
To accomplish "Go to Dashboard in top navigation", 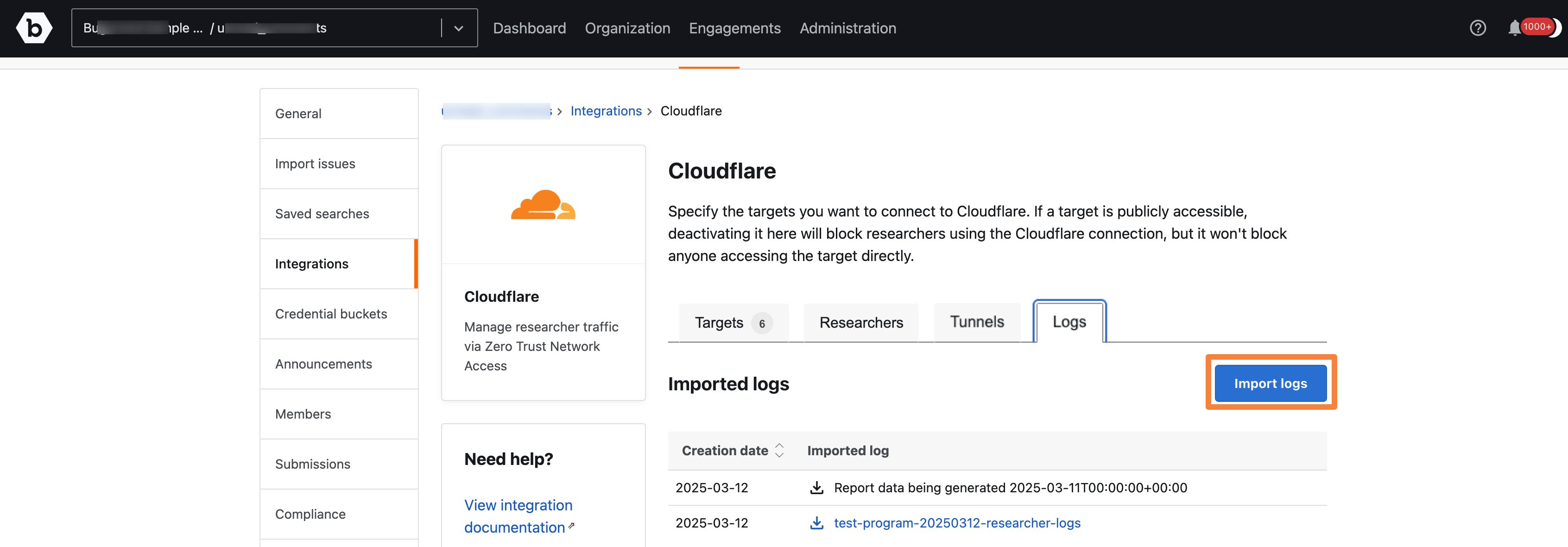I will (x=529, y=28).
